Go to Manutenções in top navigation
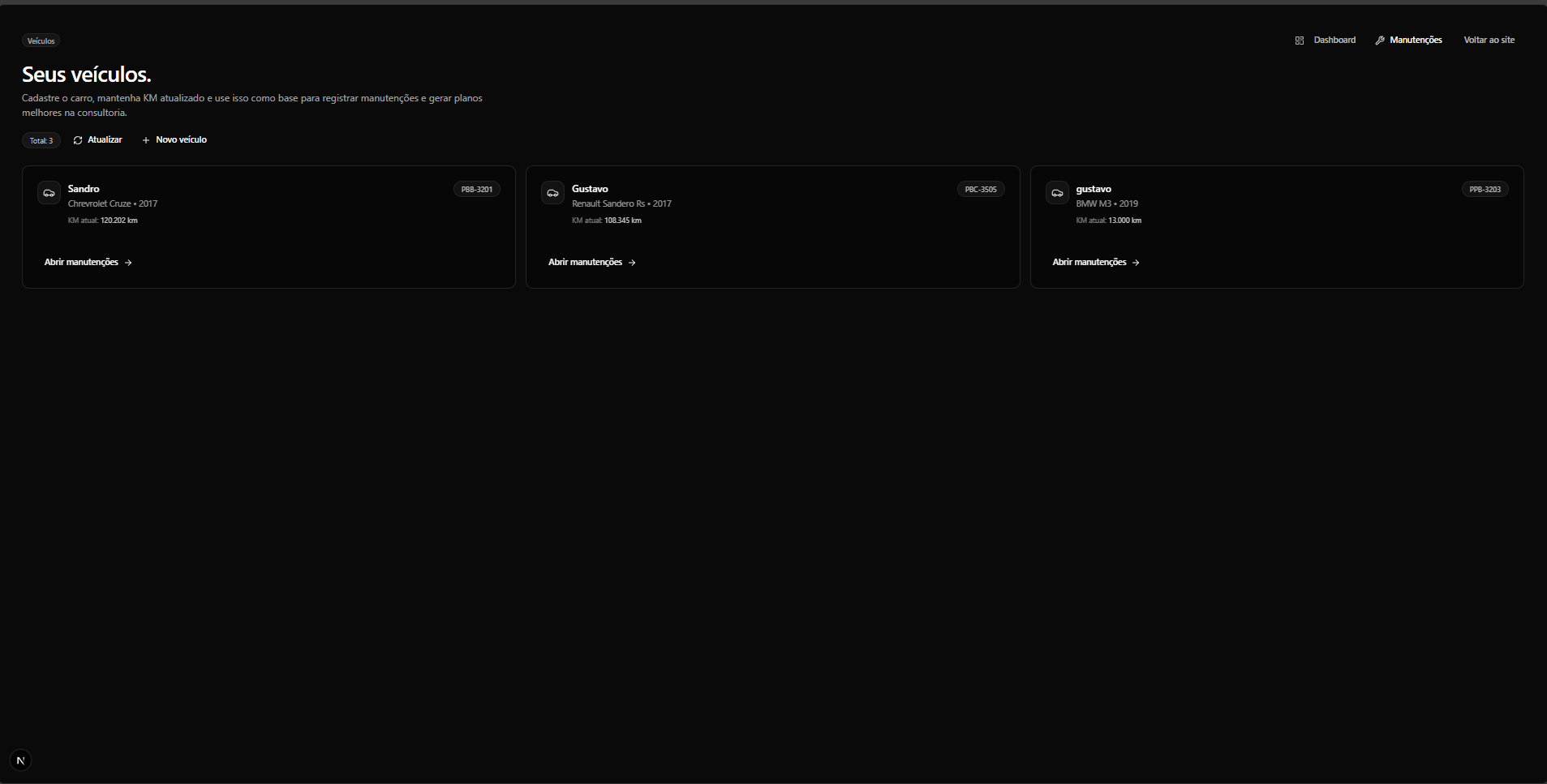This screenshot has width=1547, height=784. coord(1416,40)
